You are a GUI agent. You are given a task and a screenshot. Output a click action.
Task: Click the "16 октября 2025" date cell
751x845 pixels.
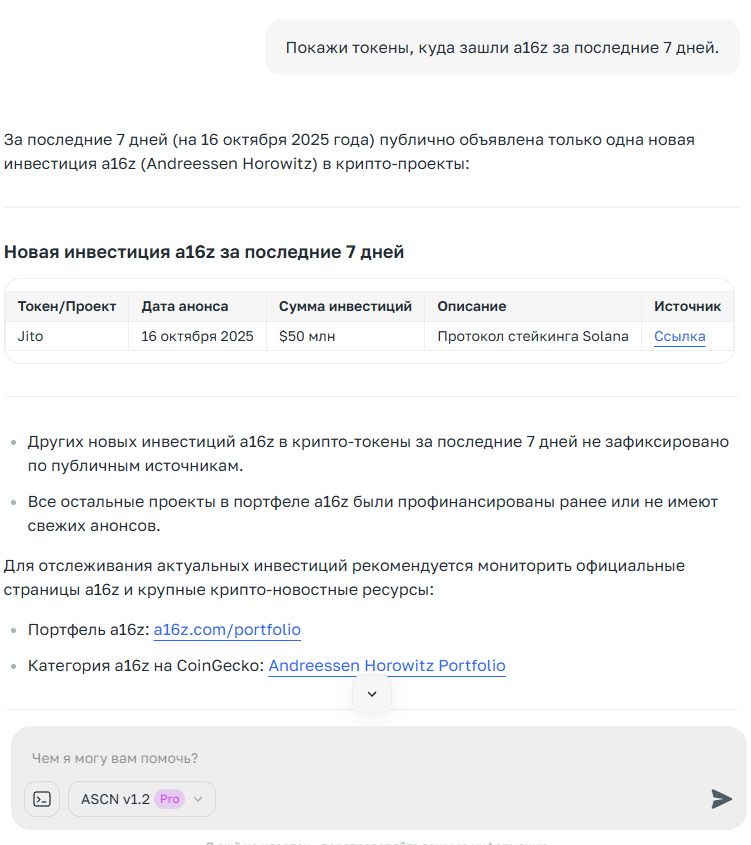pyautogui.click(x=197, y=336)
